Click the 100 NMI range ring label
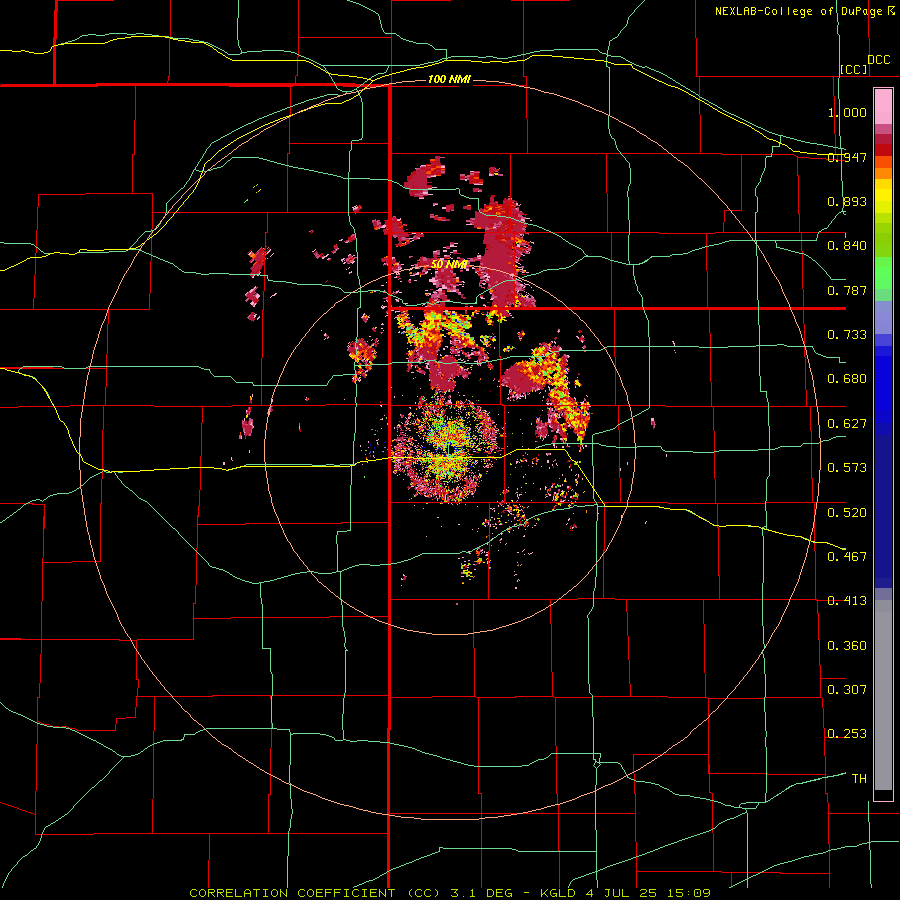The width and height of the screenshot is (900, 900). coord(449,79)
